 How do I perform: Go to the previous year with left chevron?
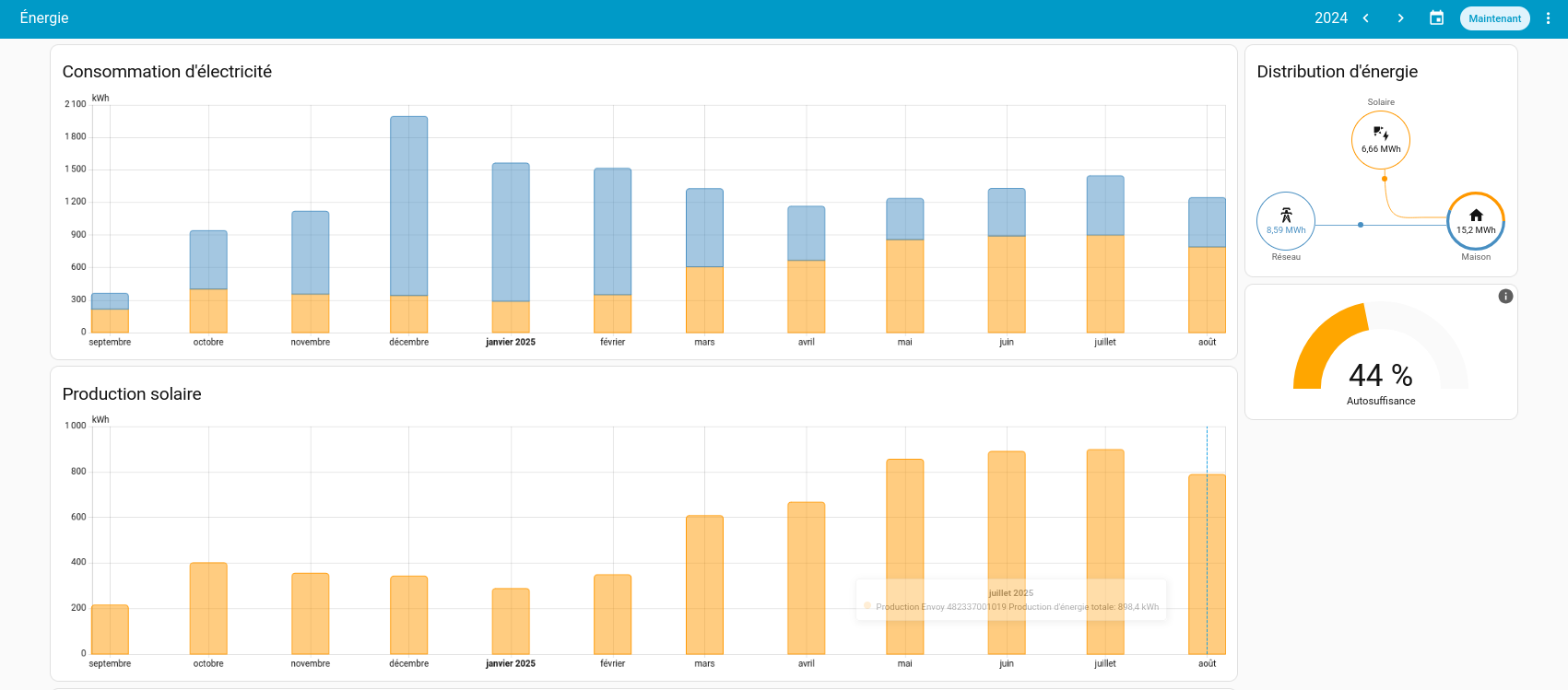tap(1365, 18)
